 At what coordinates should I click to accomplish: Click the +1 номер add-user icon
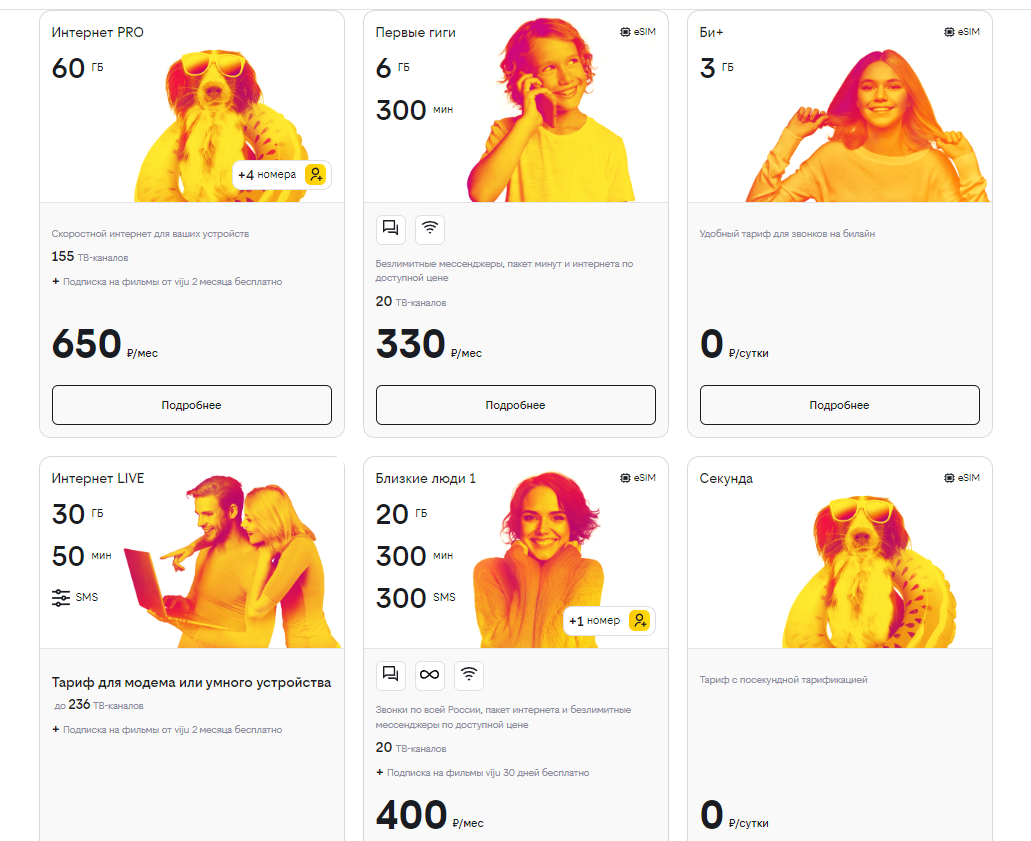tap(639, 620)
